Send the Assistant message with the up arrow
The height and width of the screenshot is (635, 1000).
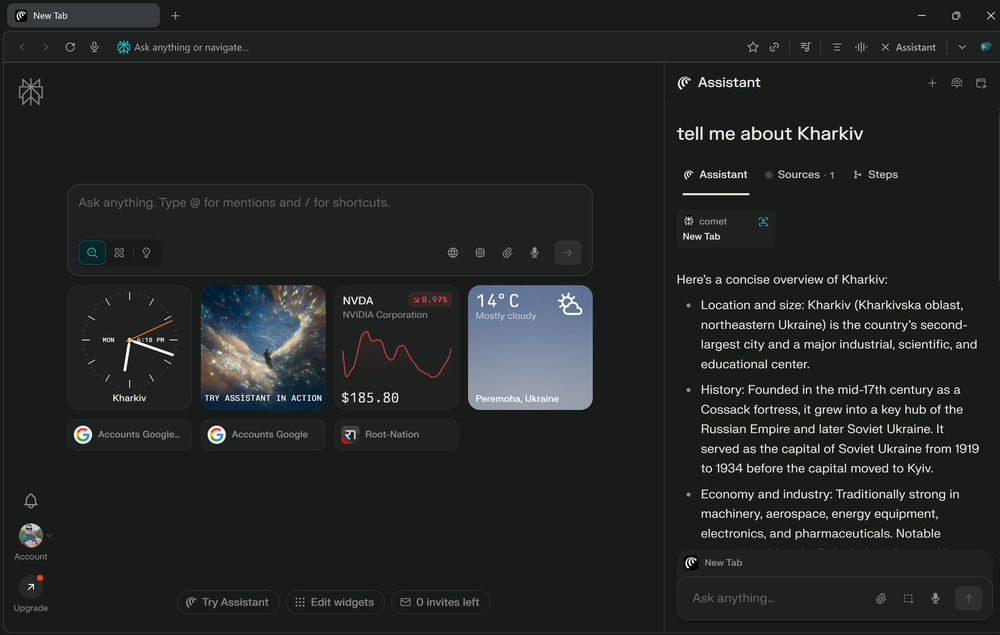click(968, 598)
